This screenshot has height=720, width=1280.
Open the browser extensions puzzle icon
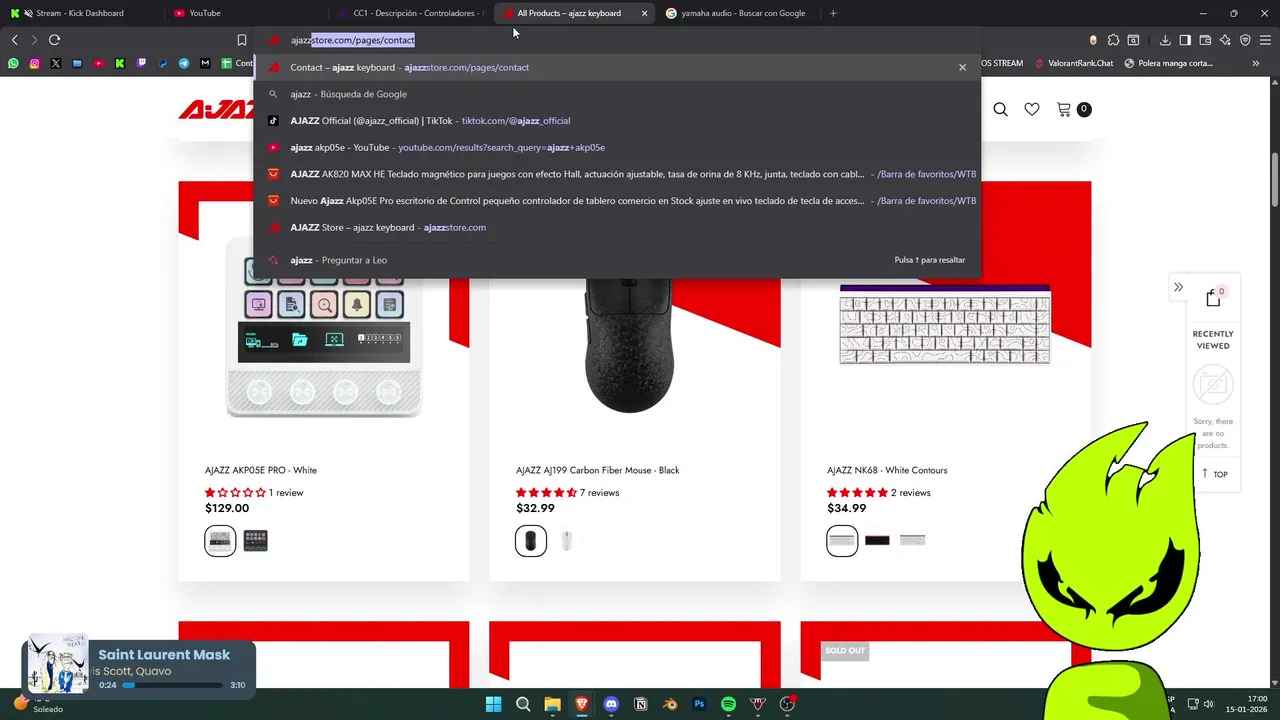(1113, 40)
